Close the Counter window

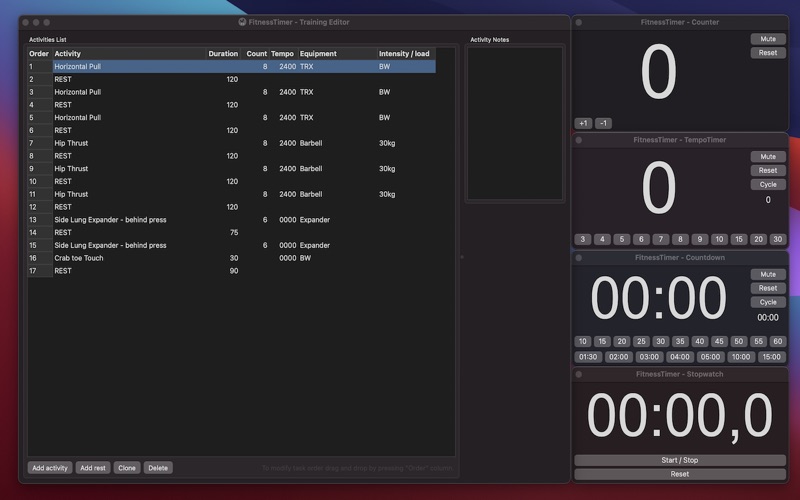pos(579,22)
